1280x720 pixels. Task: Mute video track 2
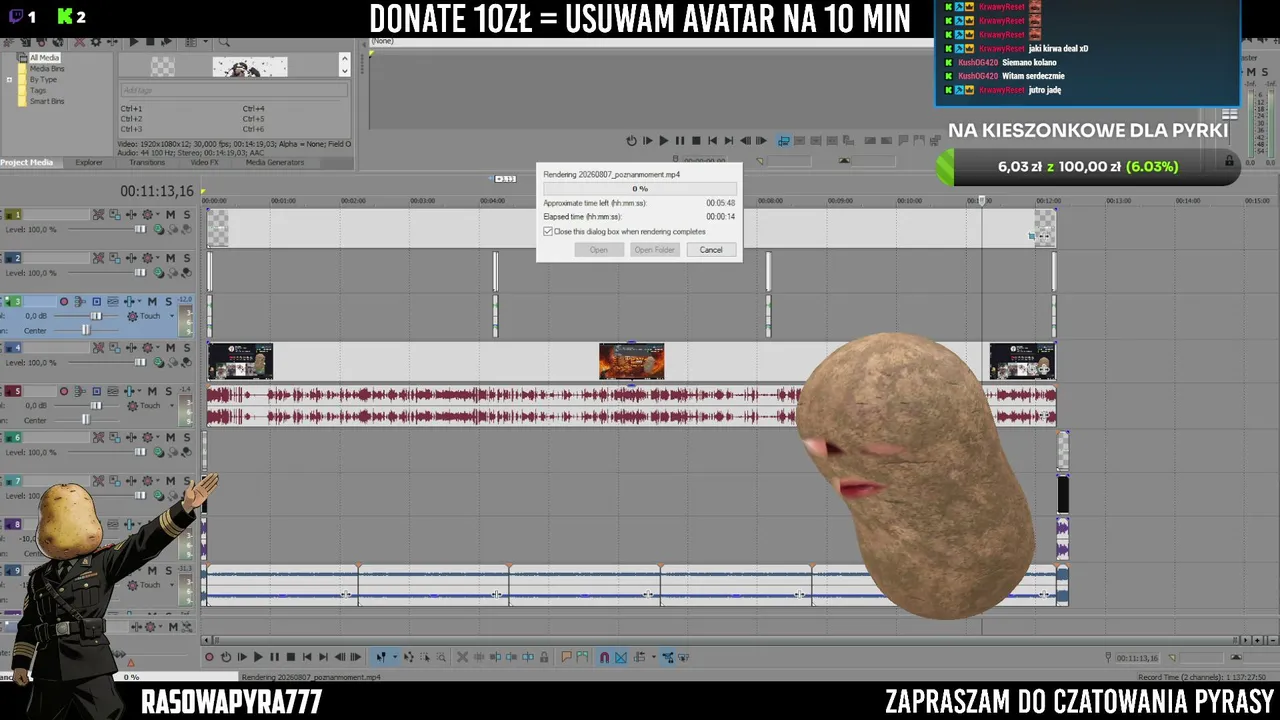point(170,258)
